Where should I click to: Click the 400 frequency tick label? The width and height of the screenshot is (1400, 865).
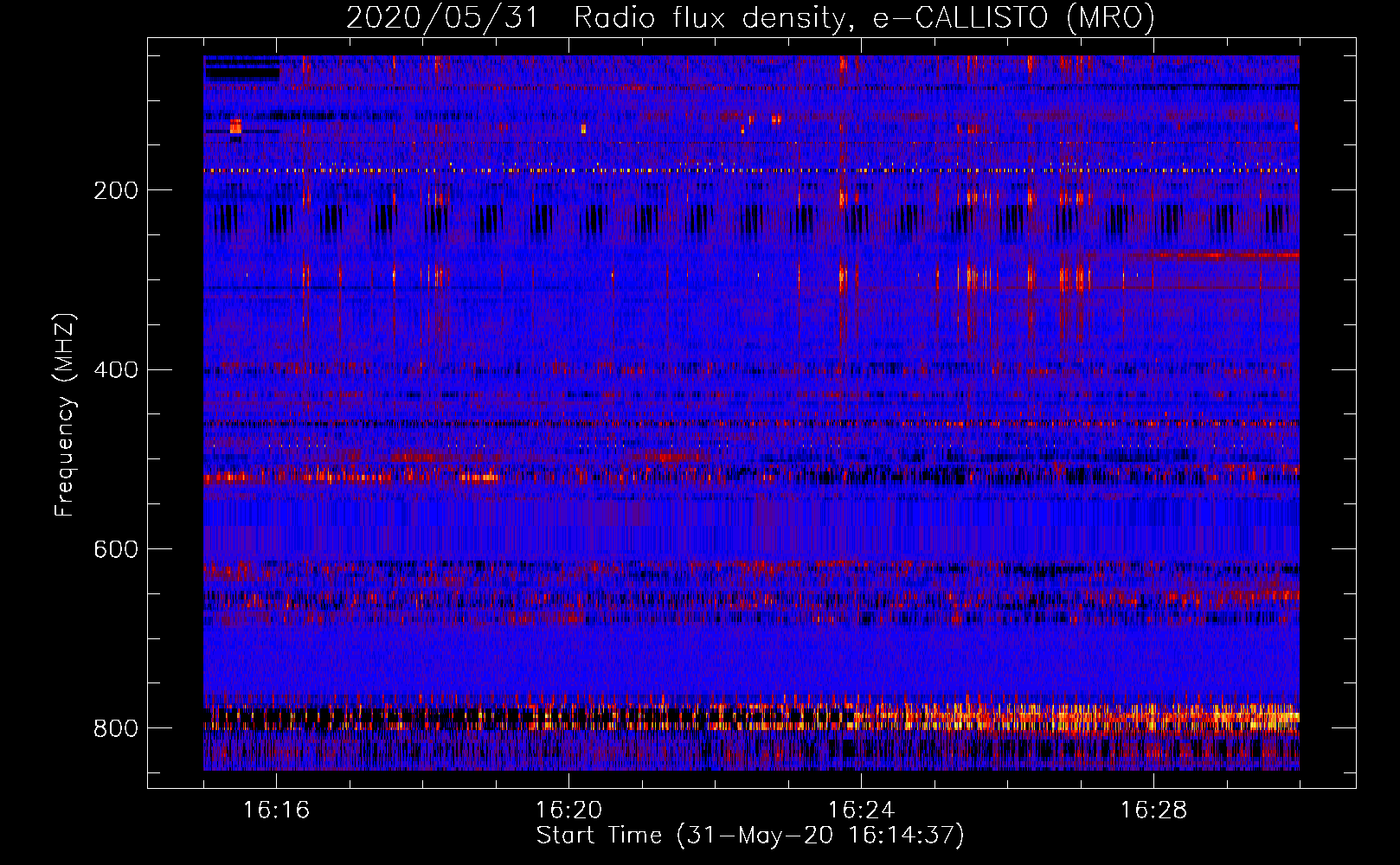[x=116, y=370]
